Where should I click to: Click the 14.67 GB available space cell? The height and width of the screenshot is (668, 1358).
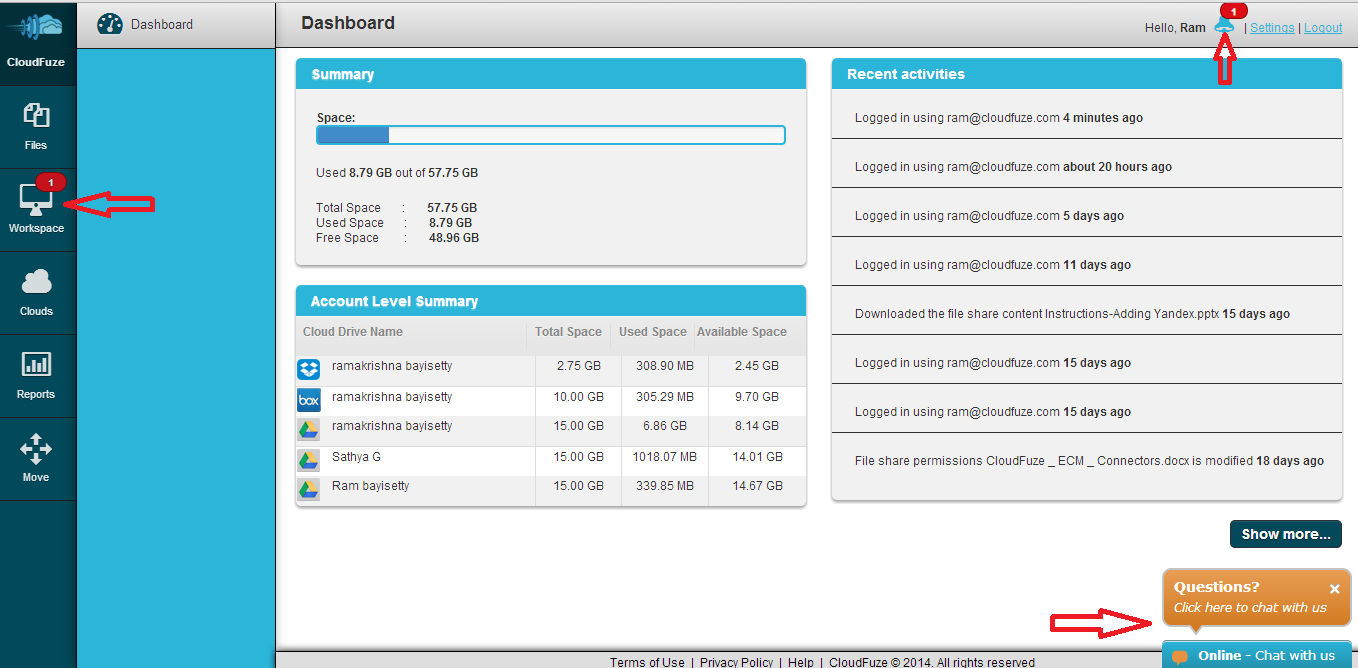tap(756, 486)
